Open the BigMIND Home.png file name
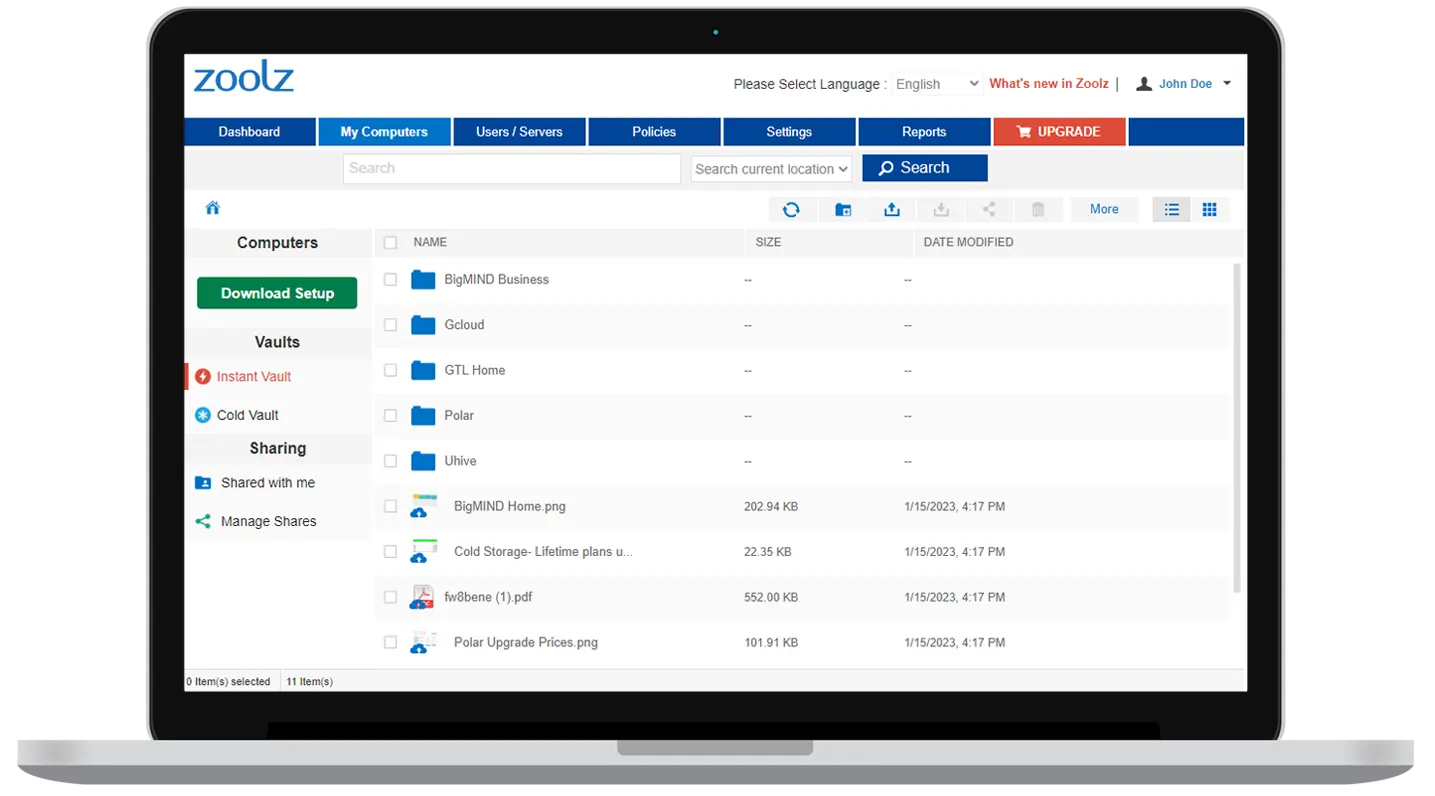This screenshot has height=796, width=1435. [510, 506]
